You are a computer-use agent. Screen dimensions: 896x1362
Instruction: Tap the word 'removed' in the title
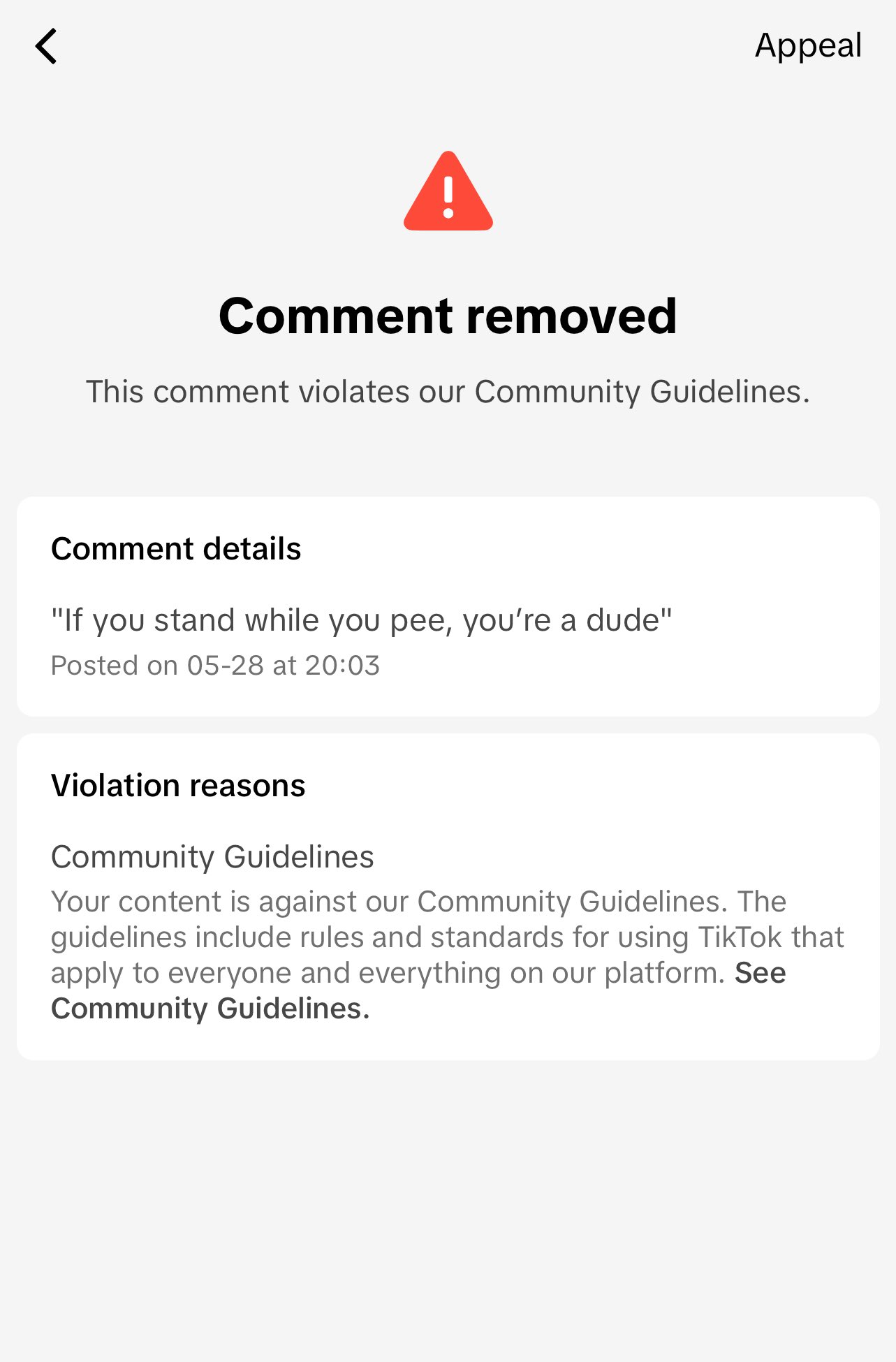pyautogui.click(x=571, y=316)
